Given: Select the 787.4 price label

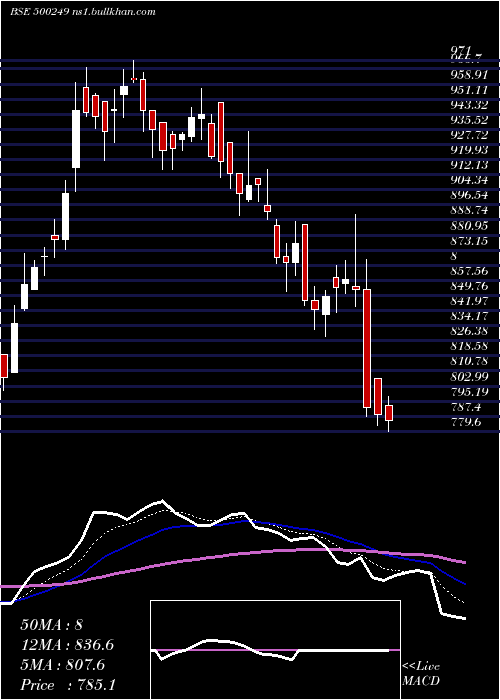Looking at the screenshot, I should click(466, 407).
